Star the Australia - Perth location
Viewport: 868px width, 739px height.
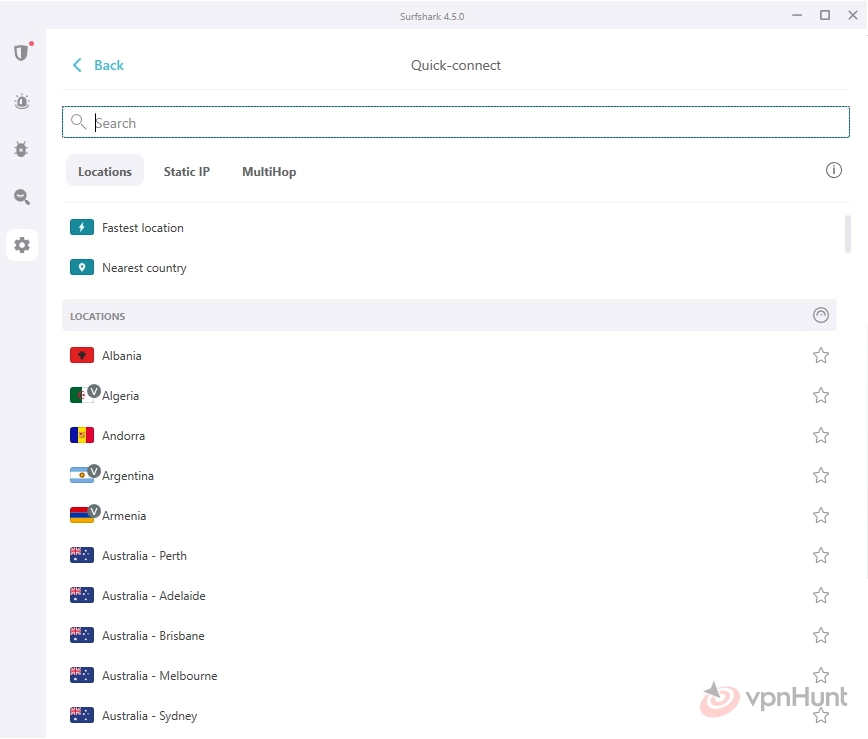(x=820, y=555)
